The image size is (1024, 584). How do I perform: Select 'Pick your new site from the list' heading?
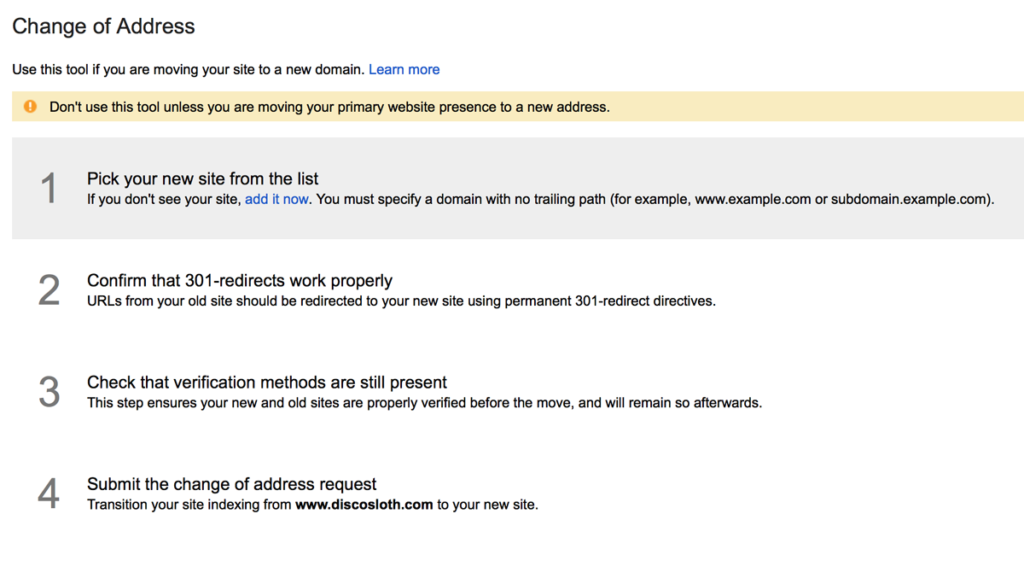click(x=202, y=179)
